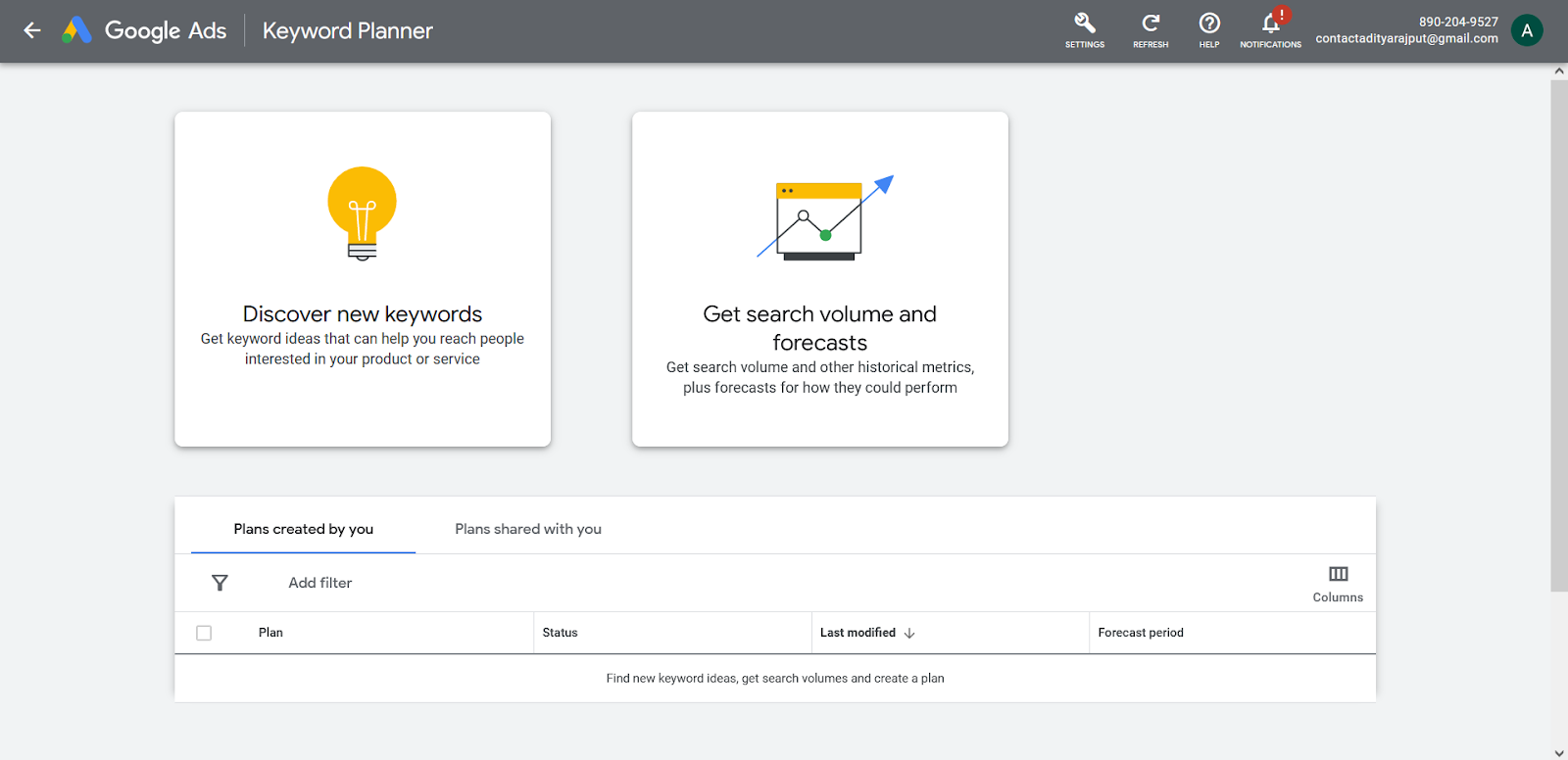Click the Google Ads logo
Viewport: 1568px width, 760px height.
coord(76,30)
